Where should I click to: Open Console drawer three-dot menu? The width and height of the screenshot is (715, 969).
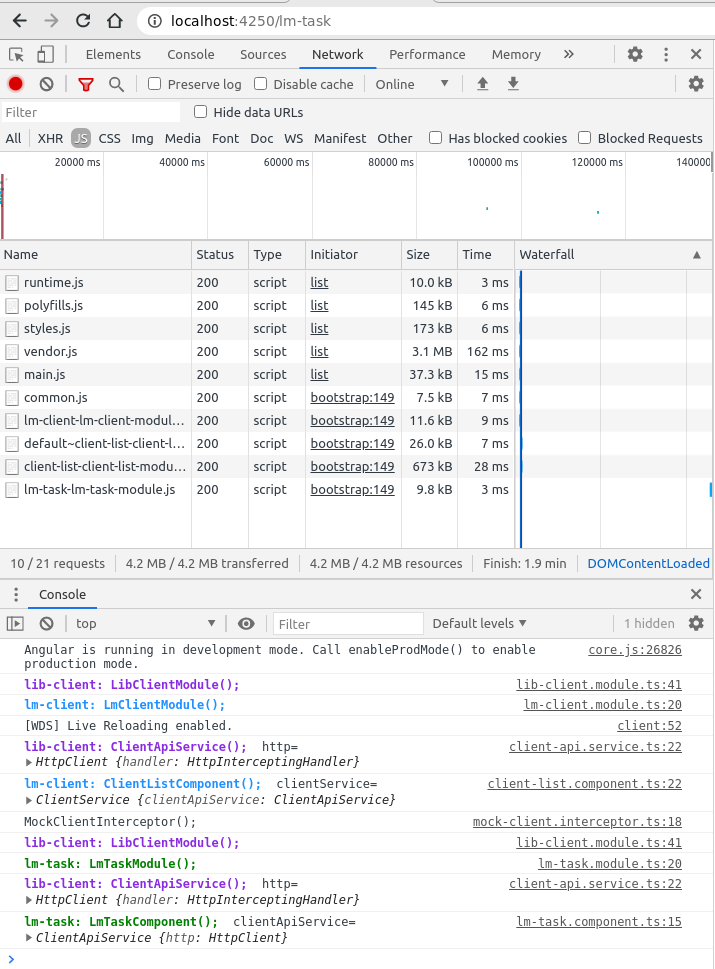pos(16,595)
